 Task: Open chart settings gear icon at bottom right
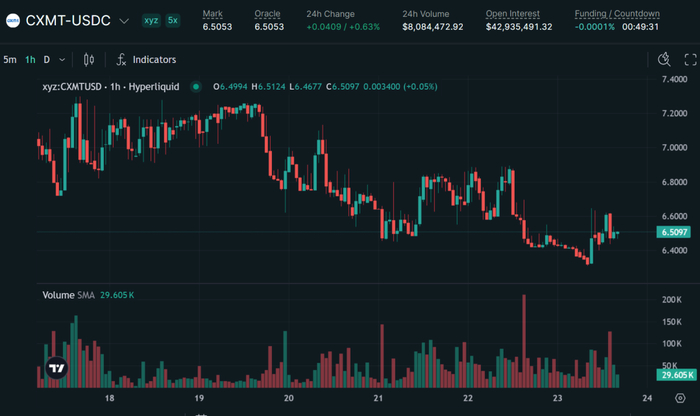click(680, 398)
